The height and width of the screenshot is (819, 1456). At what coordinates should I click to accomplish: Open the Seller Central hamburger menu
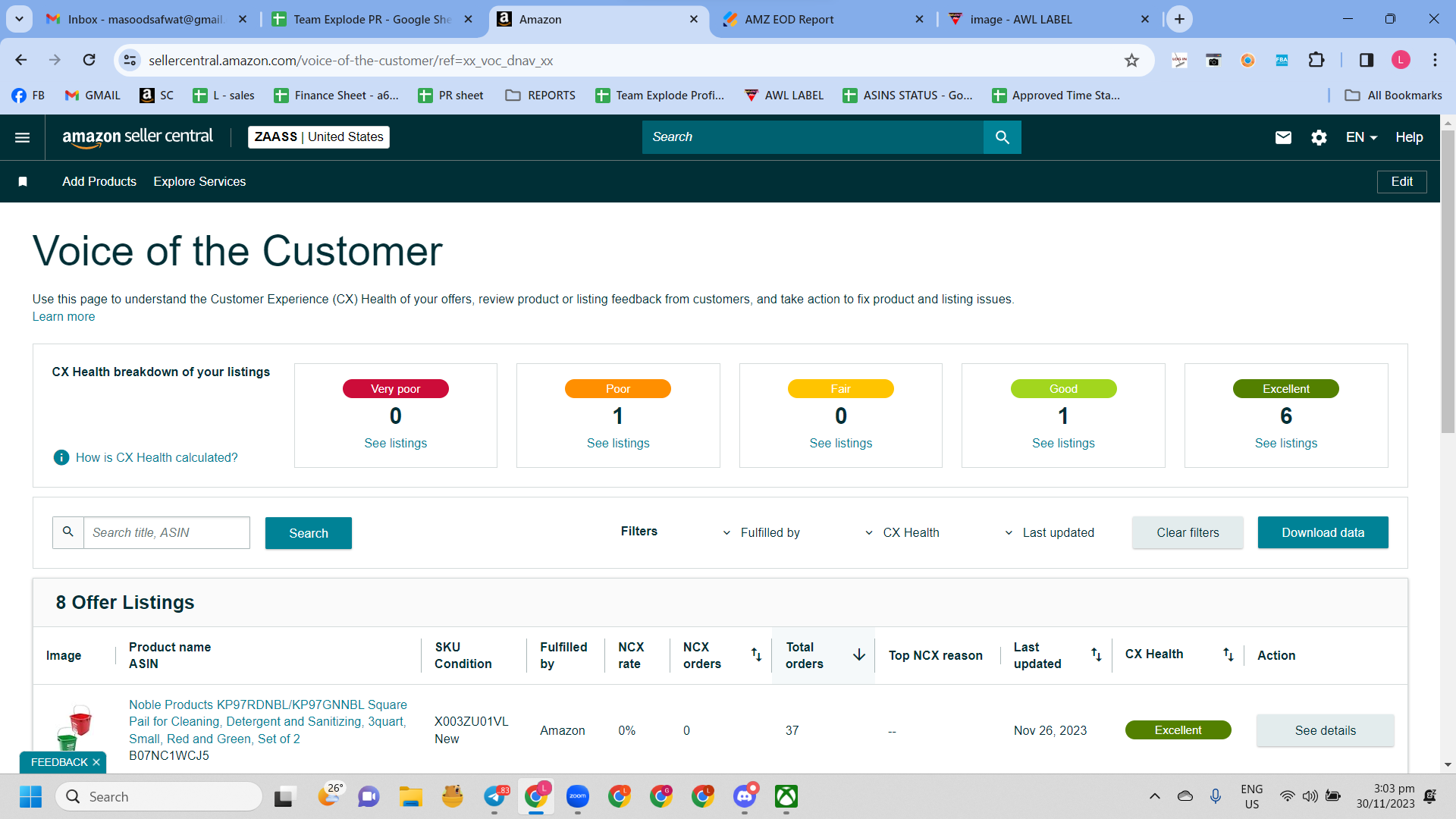[23, 137]
